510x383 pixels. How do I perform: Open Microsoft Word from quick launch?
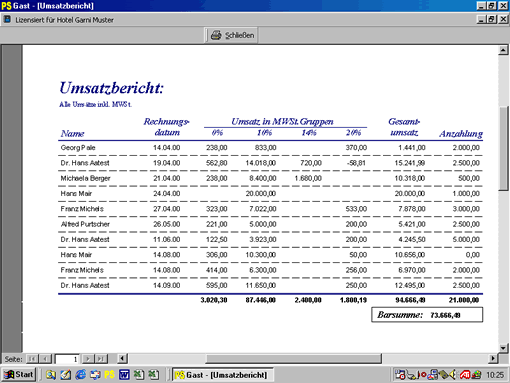click(124, 375)
